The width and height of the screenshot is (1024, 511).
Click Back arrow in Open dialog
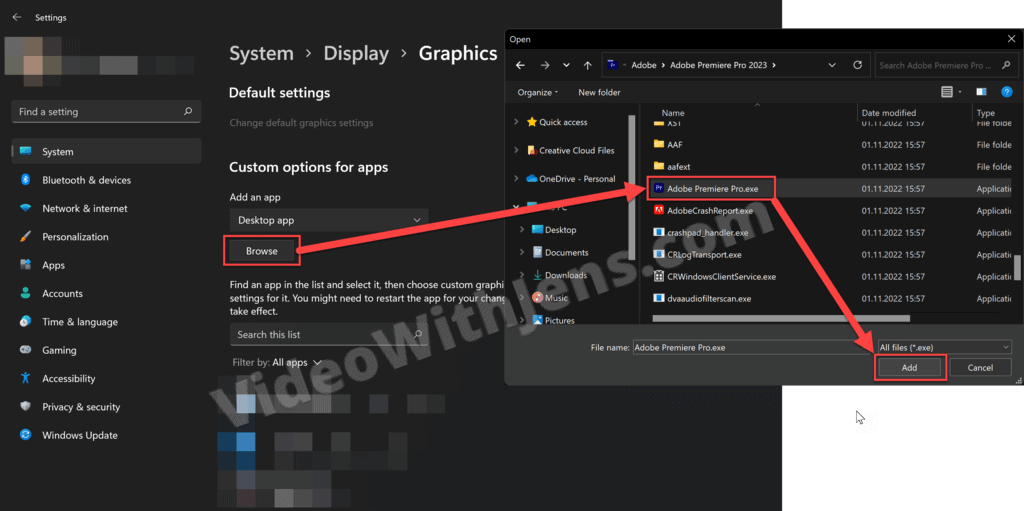coord(520,65)
